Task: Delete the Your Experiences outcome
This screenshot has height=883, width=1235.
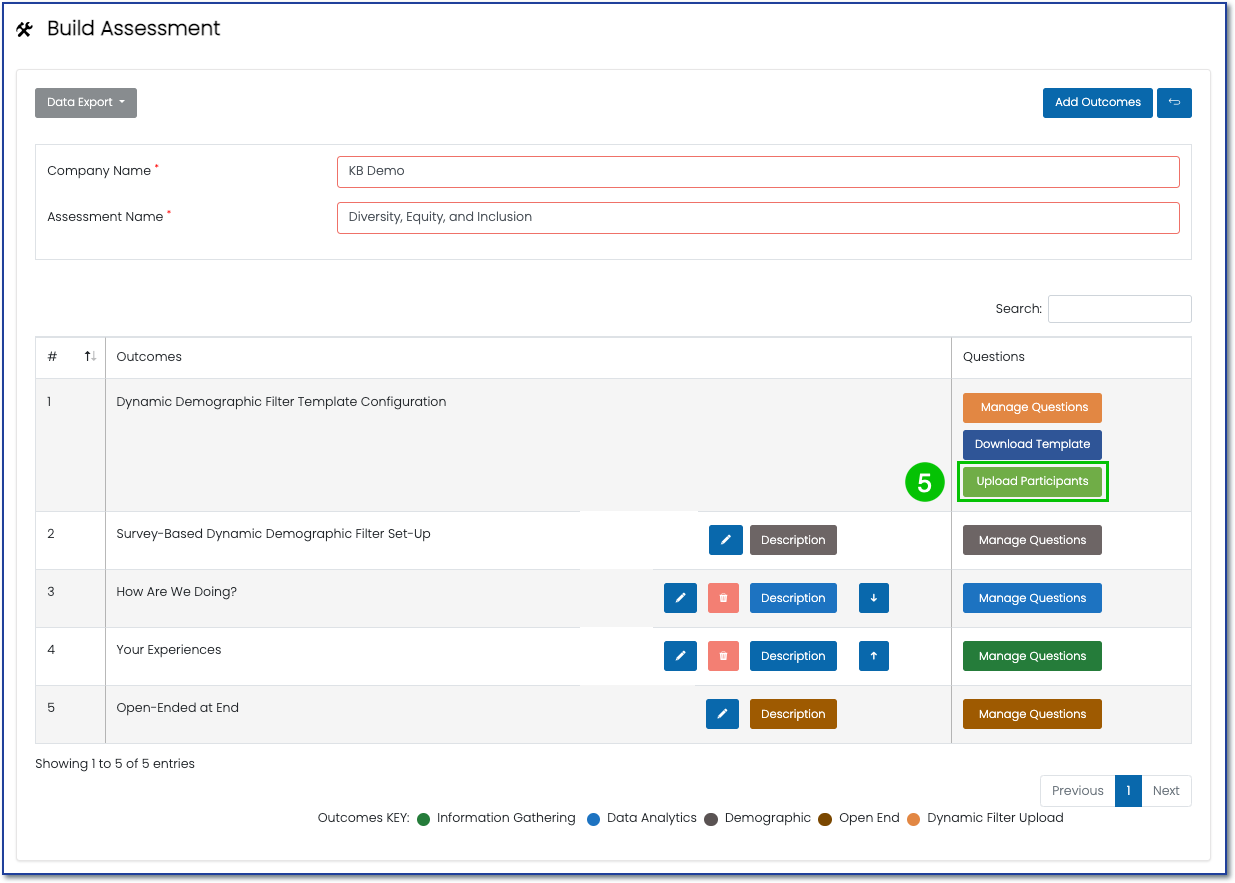Action: 723,656
